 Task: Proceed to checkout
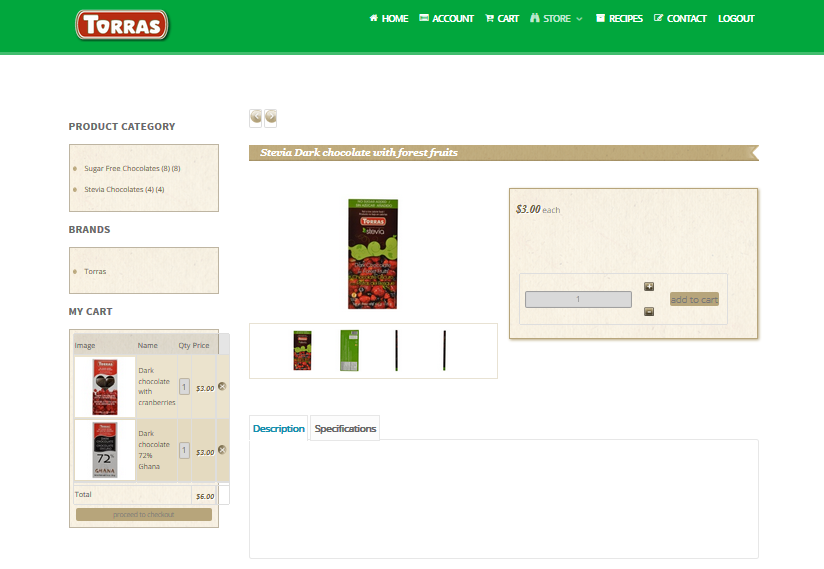pyautogui.click(x=144, y=514)
